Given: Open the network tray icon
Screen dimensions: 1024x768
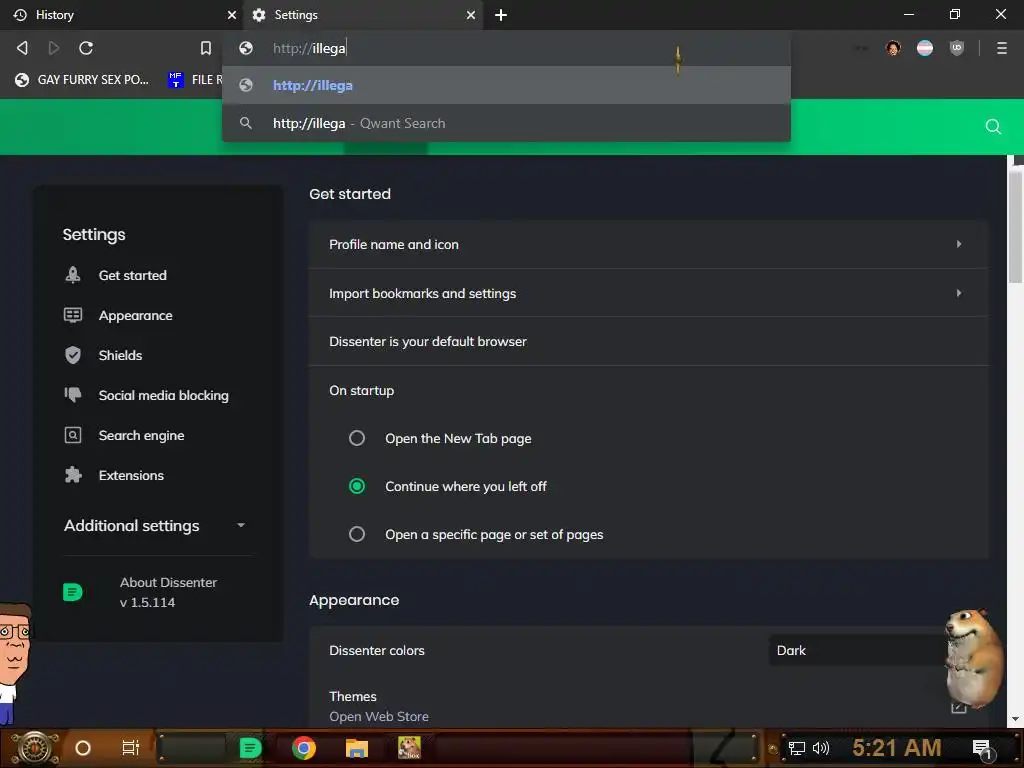Looking at the screenshot, I should pyautogui.click(x=796, y=748).
